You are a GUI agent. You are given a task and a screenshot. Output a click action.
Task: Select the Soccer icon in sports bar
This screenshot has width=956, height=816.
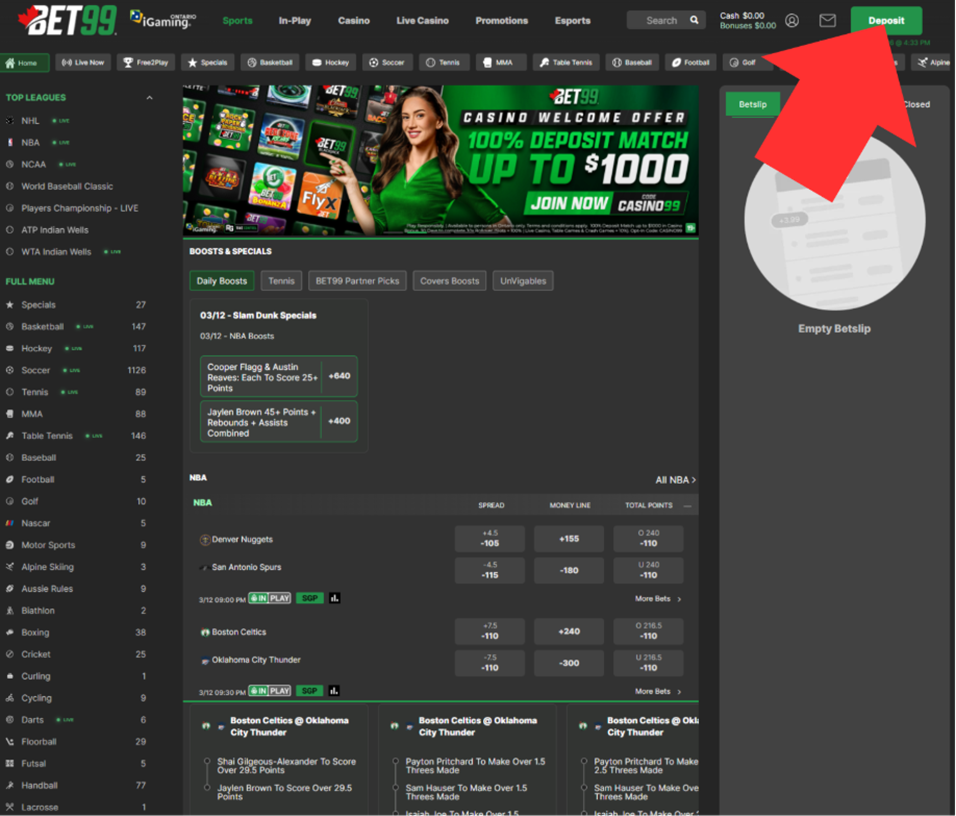[373, 62]
